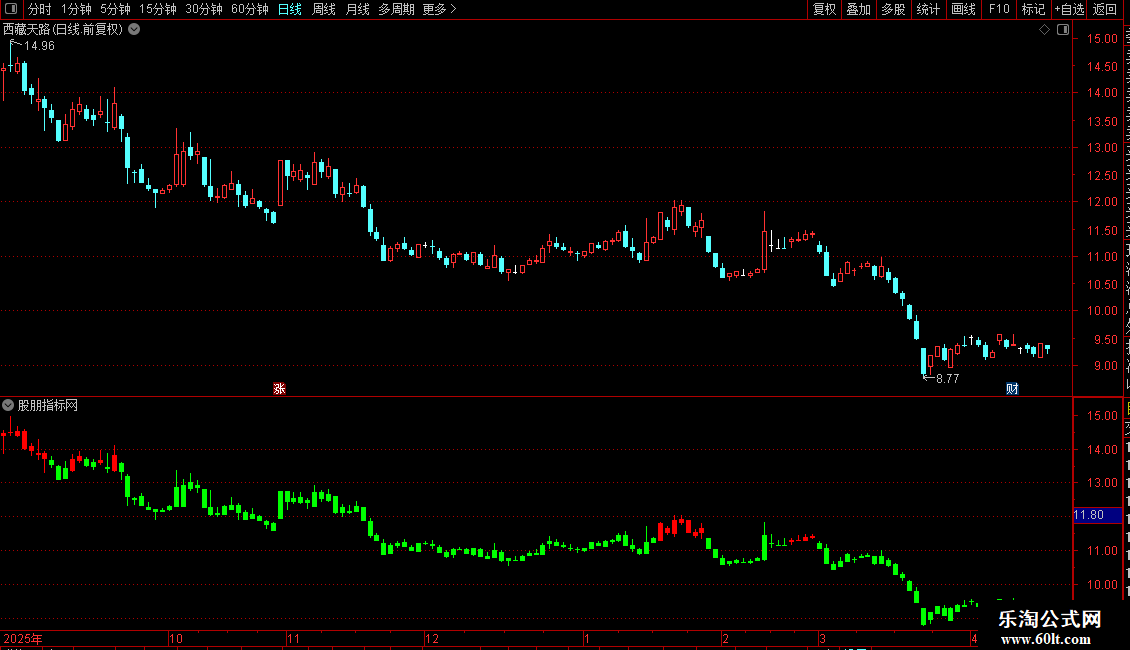The height and width of the screenshot is (650, 1130).
Task: Click the 11.80 highlighted price on axis
Action: pyautogui.click(x=1097, y=515)
